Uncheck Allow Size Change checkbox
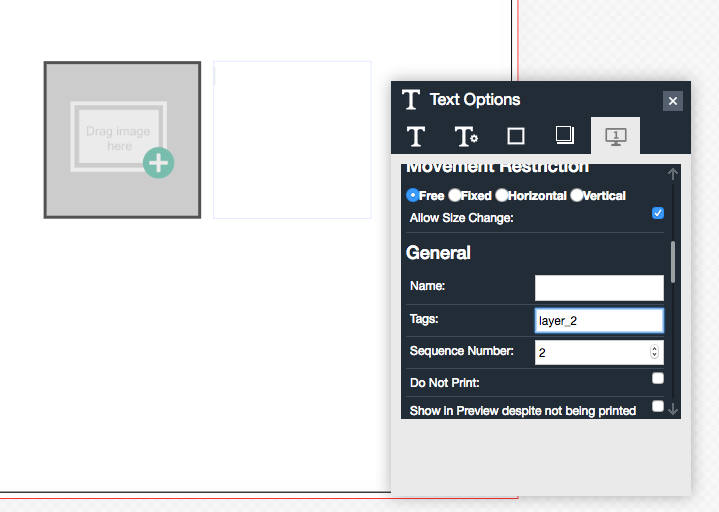The image size is (719, 512). pyautogui.click(x=658, y=213)
